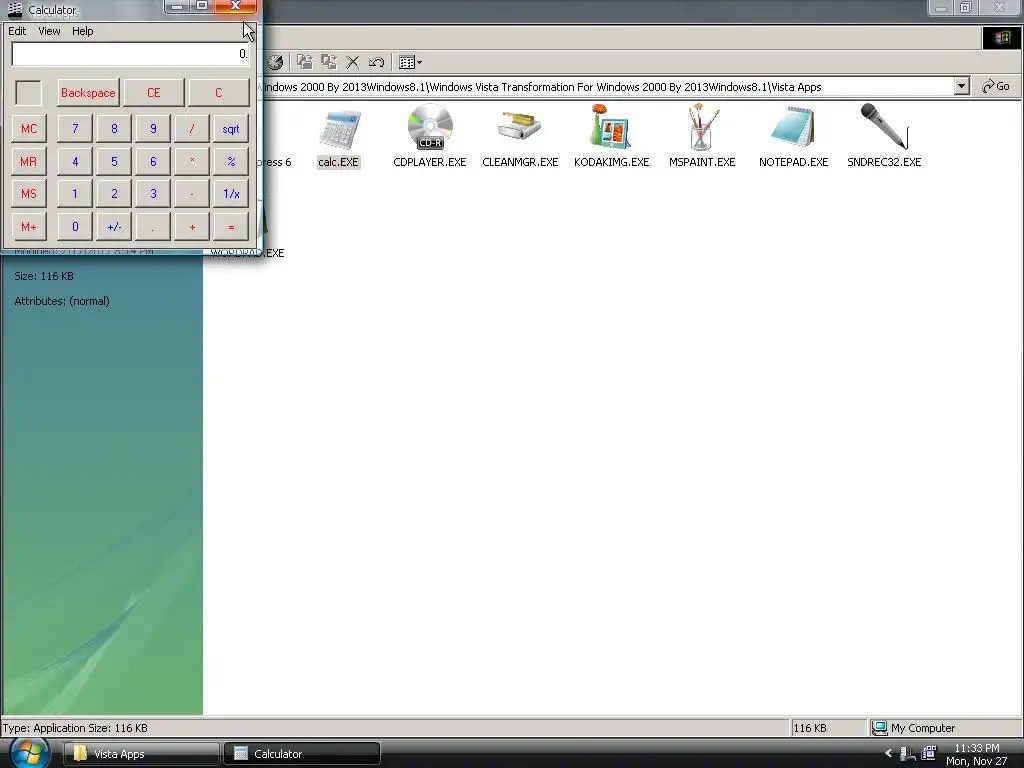This screenshot has height=768, width=1024.
Task: Select the MSPAINT.EXE icon
Action: [701, 127]
